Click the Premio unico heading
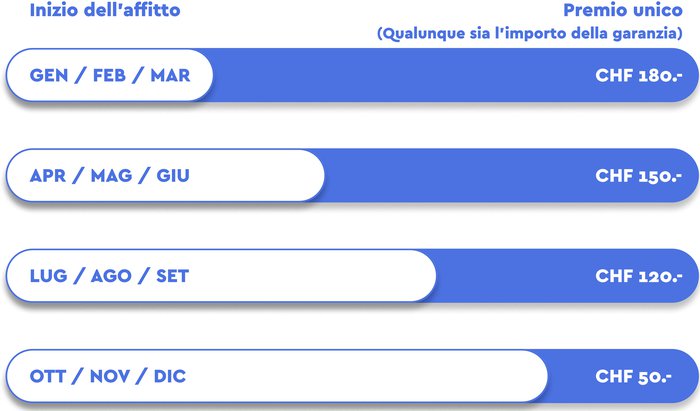700x411 pixels. coord(623,10)
